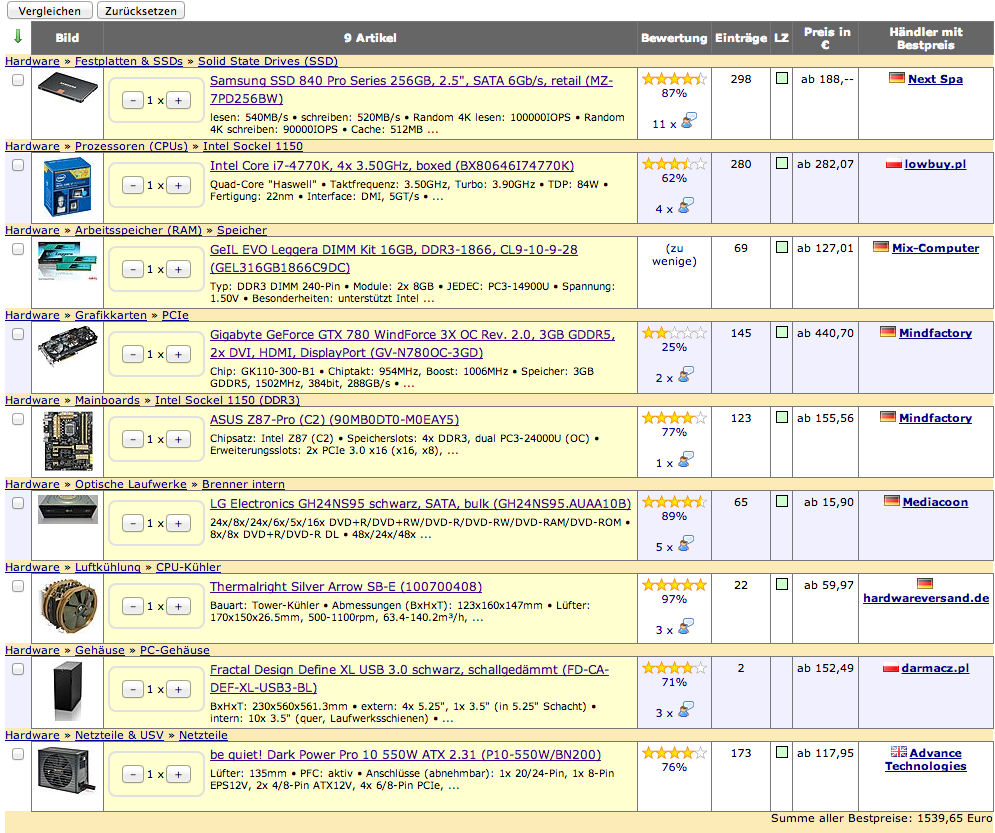The height and width of the screenshot is (833, 995).
Task: Click Intel Core i7 box thumbnail
Action: click(x=67, y=187)
